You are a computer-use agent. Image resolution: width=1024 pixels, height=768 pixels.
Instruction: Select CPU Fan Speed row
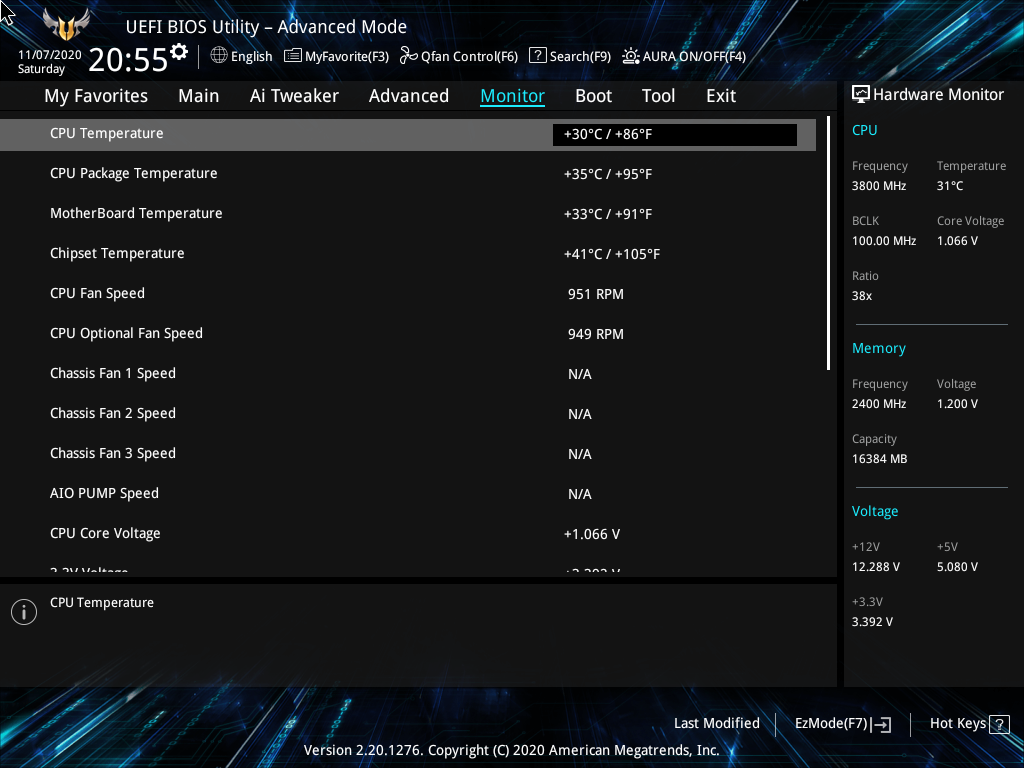pos(408,294)
